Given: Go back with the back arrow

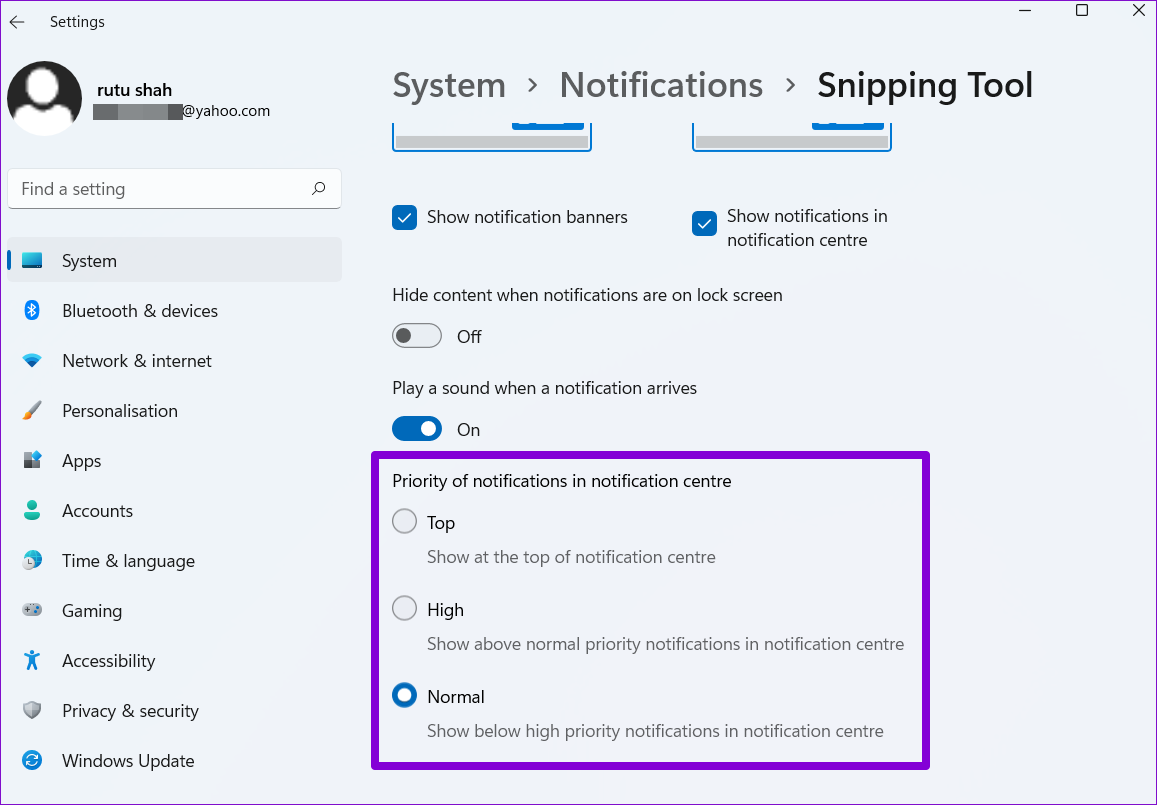Looking at the screenshot, I should 16,21.
